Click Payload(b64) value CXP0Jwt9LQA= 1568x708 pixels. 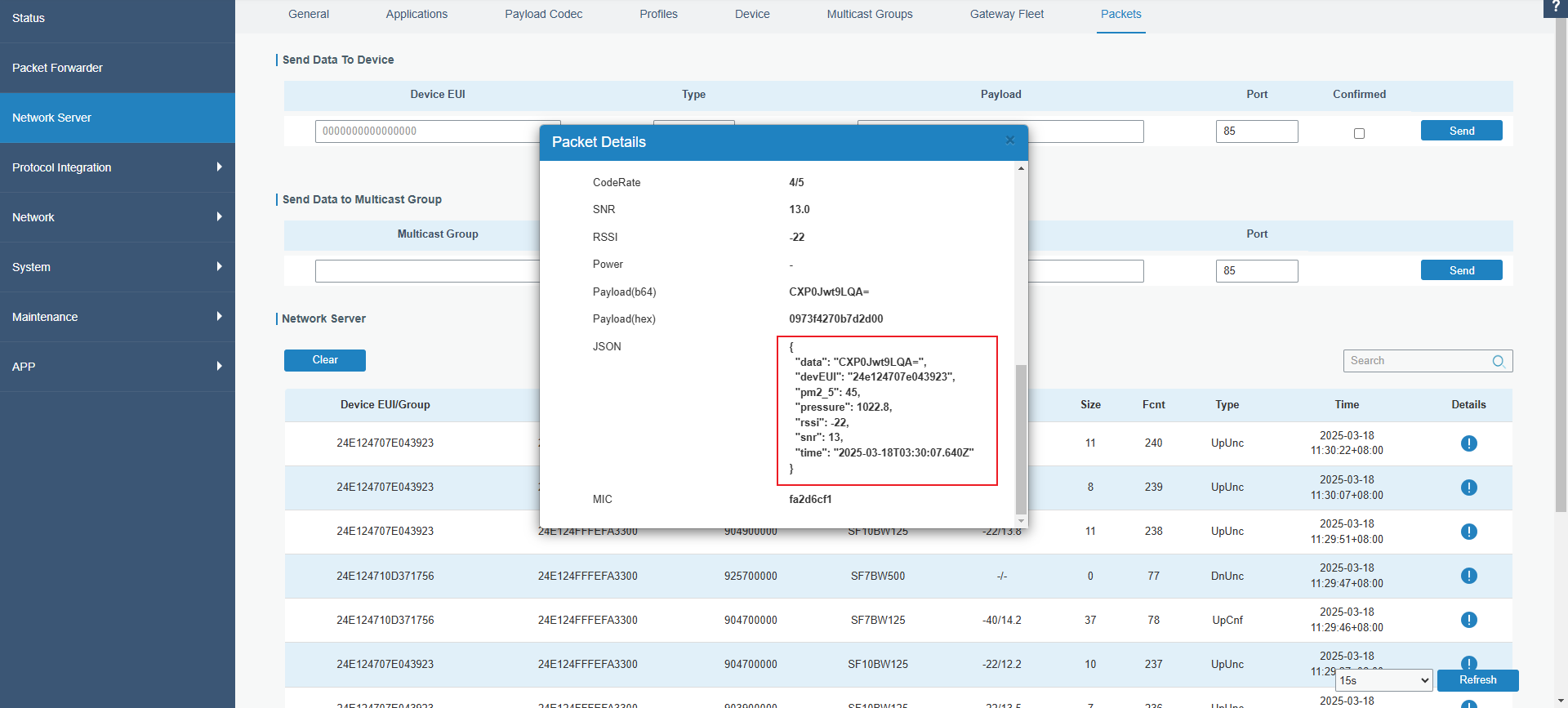[x=829, y=292]
